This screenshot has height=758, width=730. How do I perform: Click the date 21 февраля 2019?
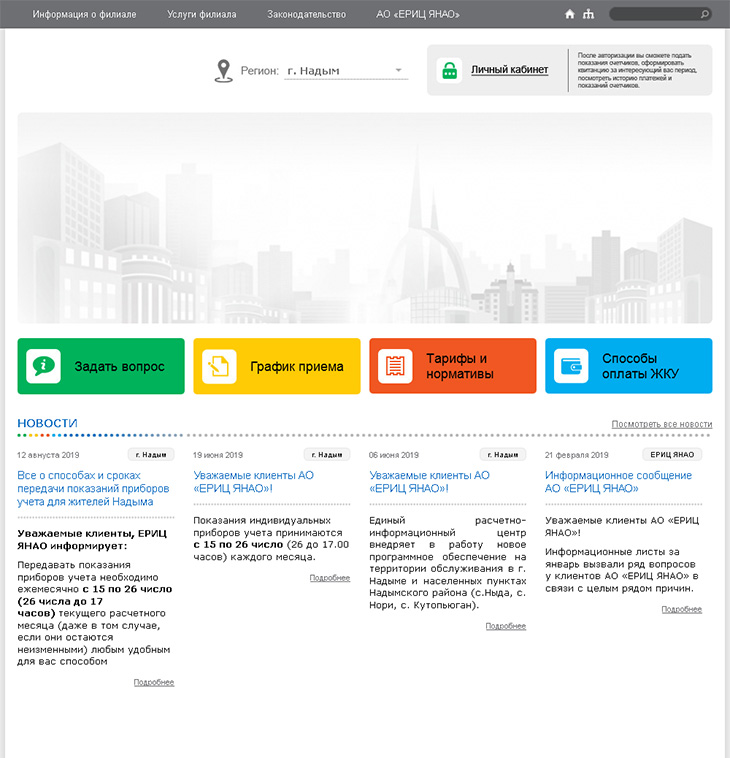coord(576,455)
